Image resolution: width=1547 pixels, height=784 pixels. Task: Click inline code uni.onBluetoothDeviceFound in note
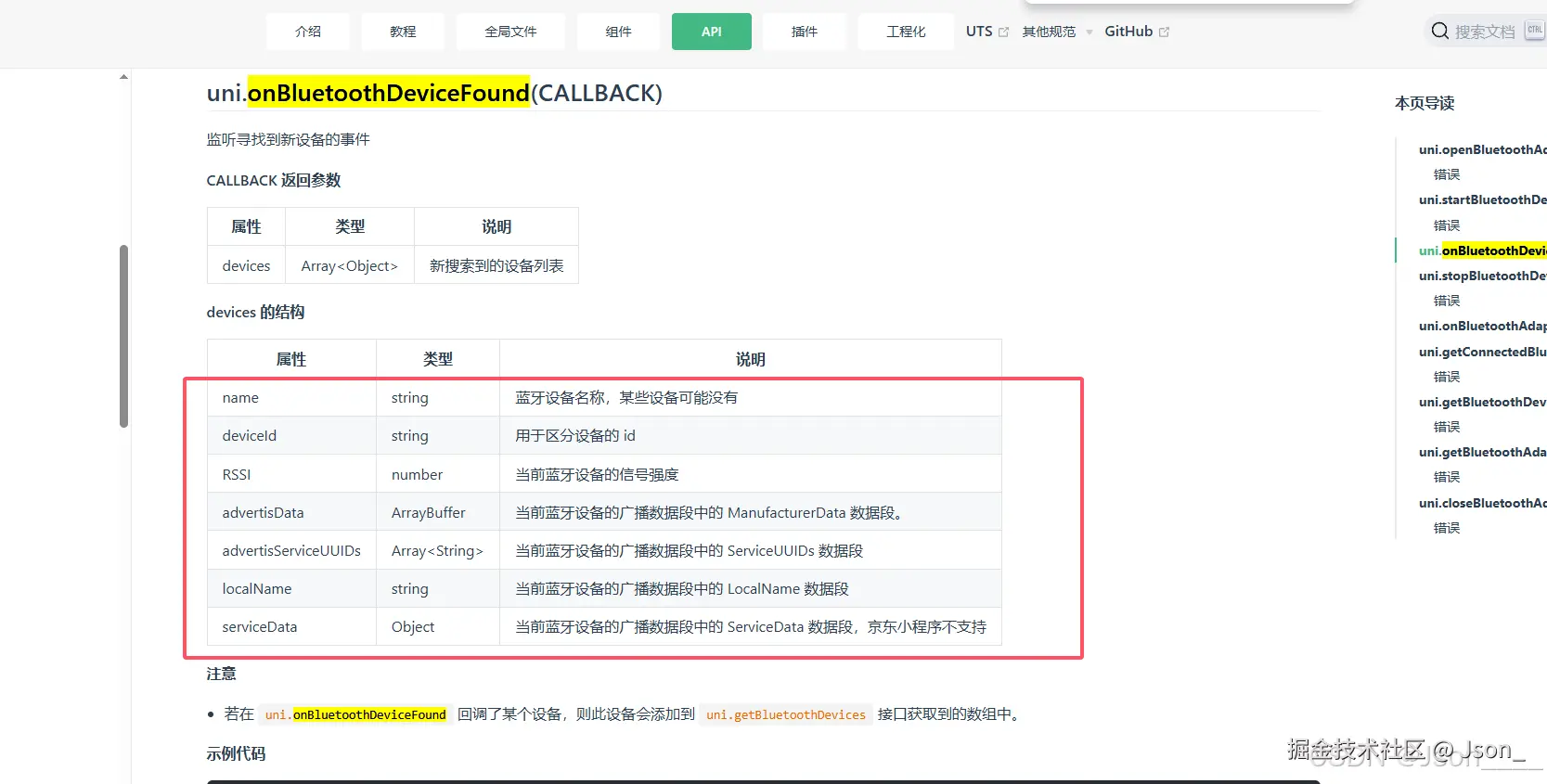[x=355, y=714]
